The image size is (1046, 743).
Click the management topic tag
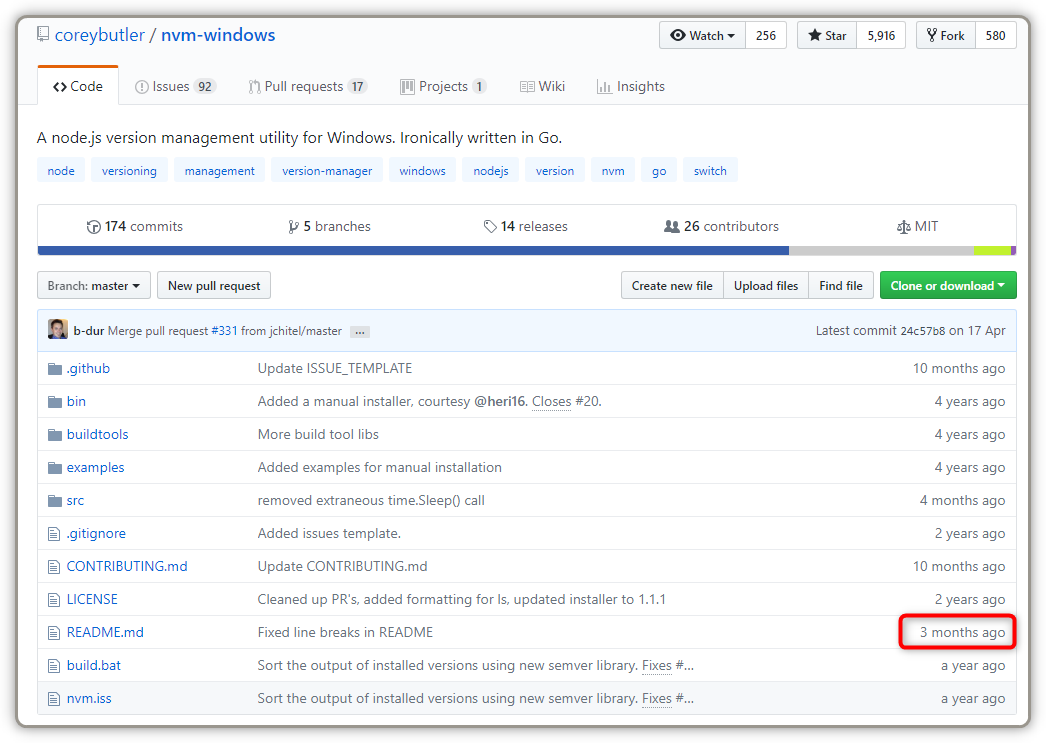219,171
